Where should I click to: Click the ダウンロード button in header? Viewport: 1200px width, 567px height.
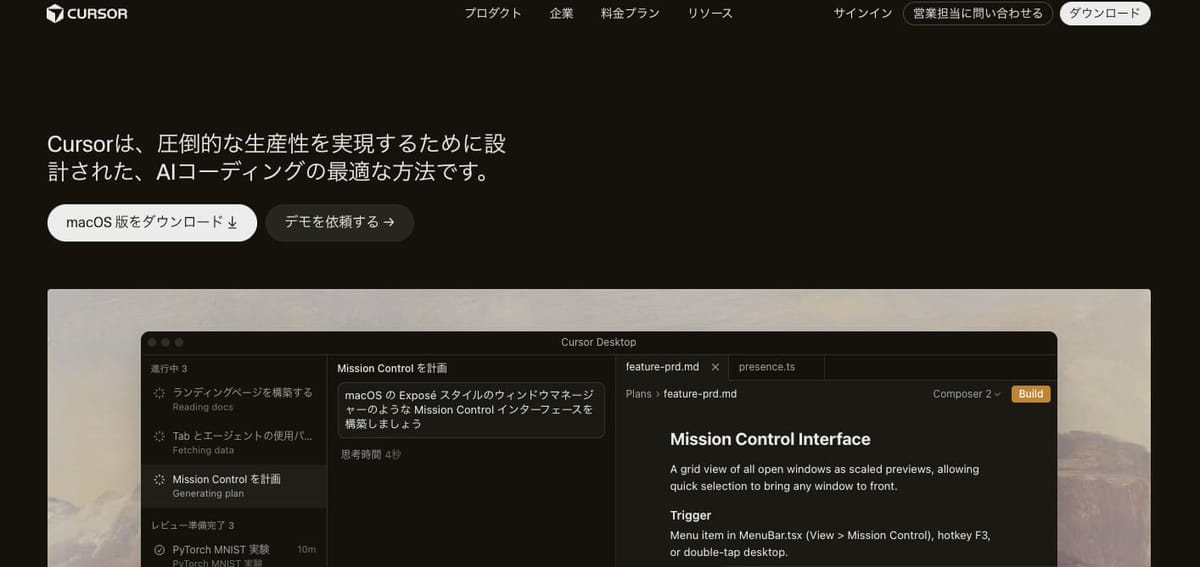[x=1105, y=13]
